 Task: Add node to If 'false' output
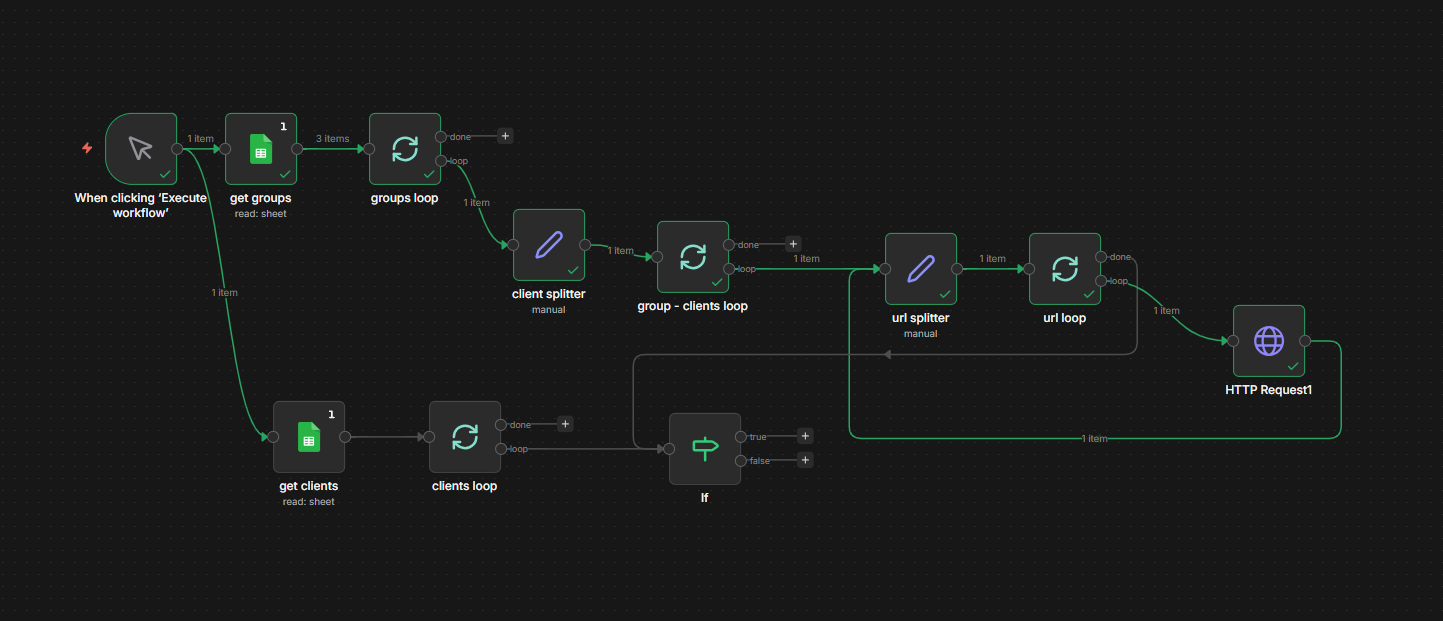pos(805,460)
